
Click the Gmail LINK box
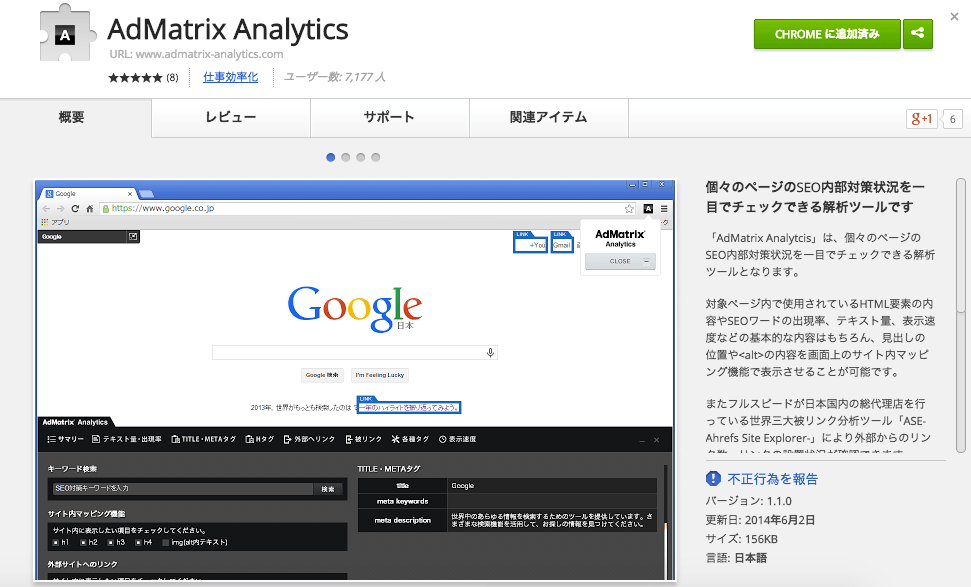tap(562, 245)
